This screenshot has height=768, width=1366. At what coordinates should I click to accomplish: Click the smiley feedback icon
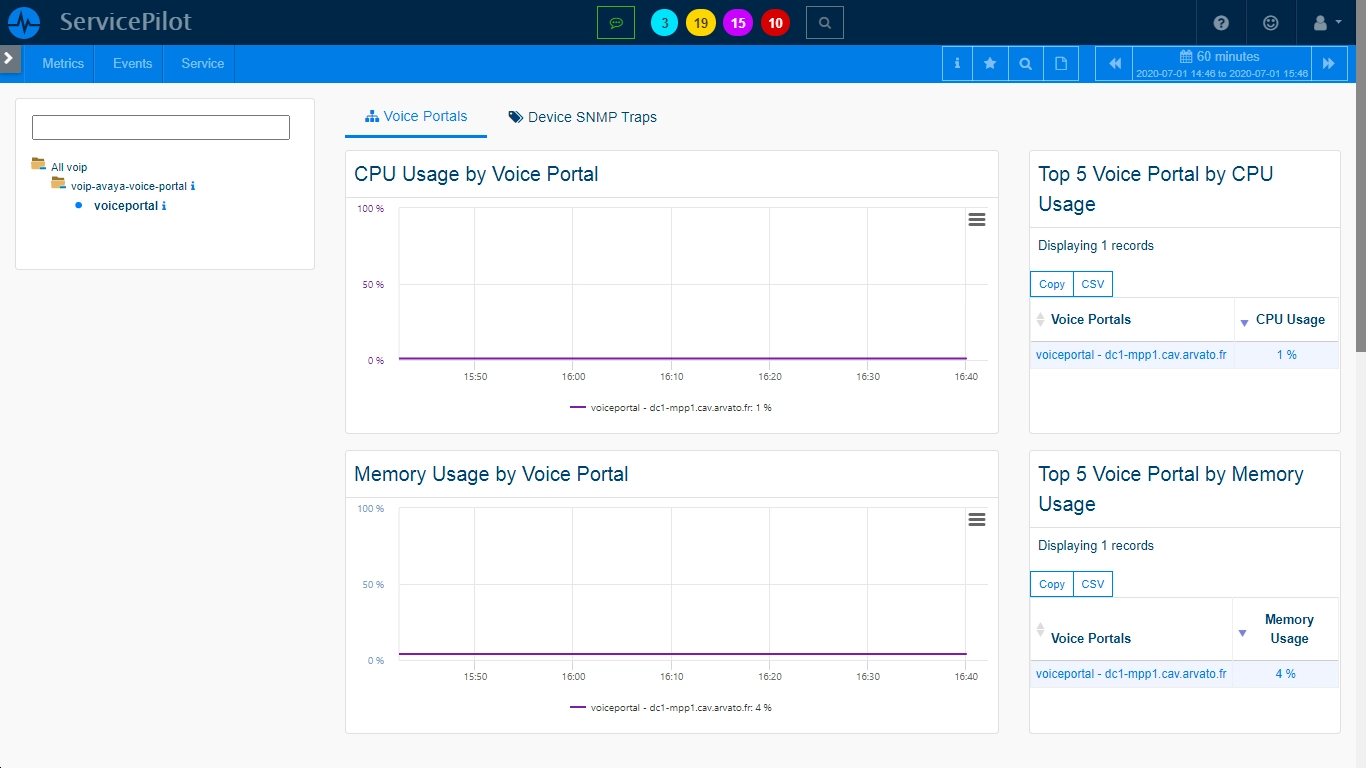1271,22
